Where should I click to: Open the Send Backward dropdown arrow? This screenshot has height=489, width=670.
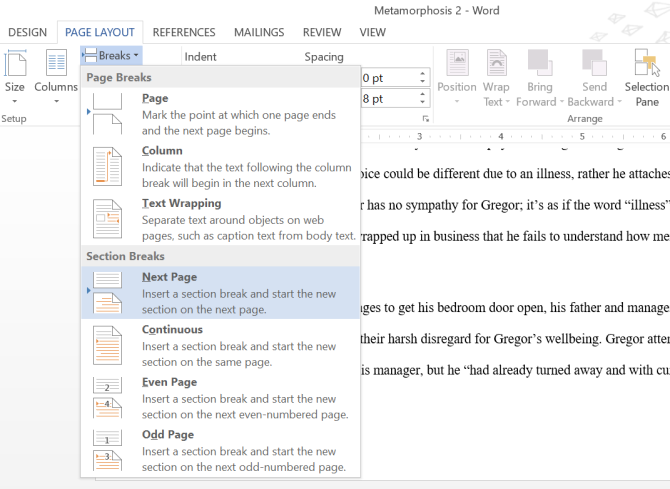[619, 102]
